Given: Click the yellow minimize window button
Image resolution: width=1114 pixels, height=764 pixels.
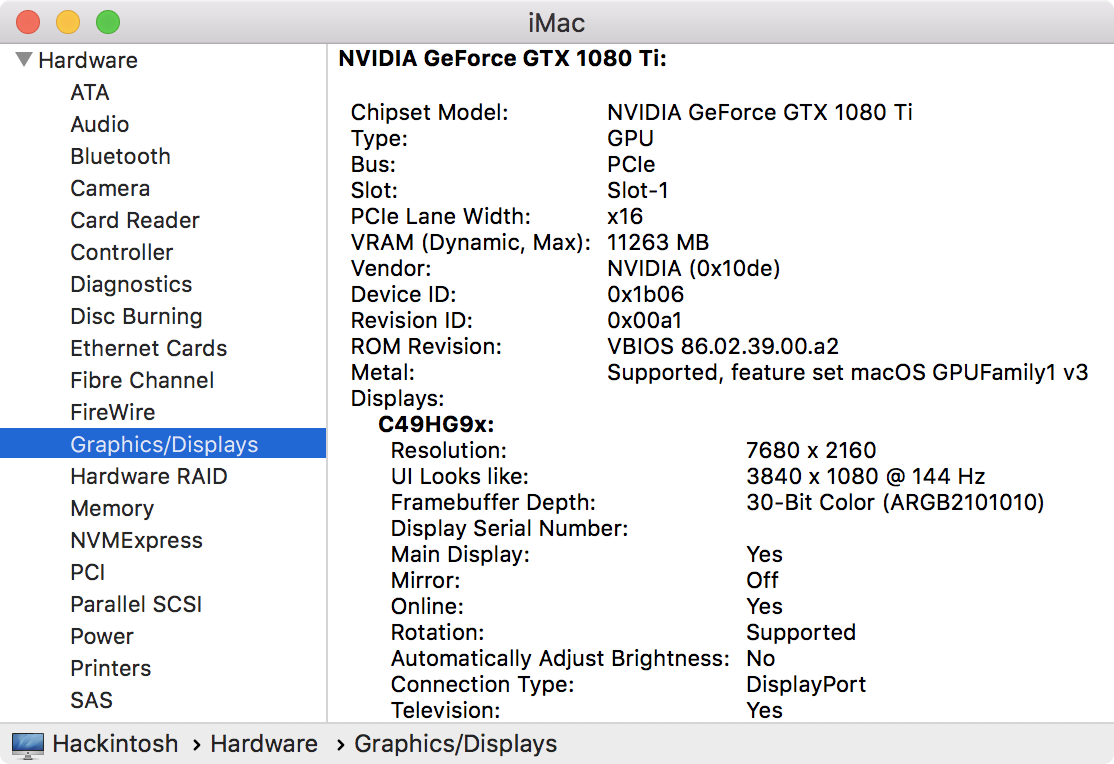Looking at the screenshot, I should [68, 22].
